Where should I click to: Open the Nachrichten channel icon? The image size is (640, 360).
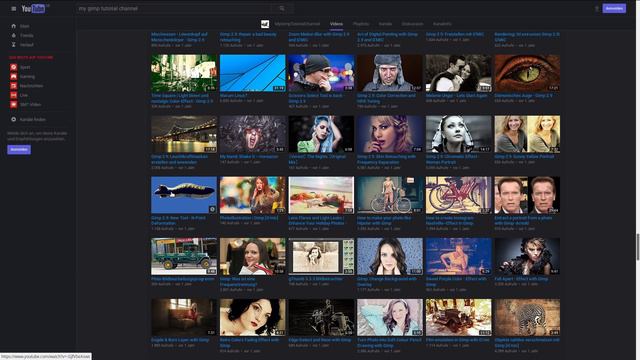(13, 86)
